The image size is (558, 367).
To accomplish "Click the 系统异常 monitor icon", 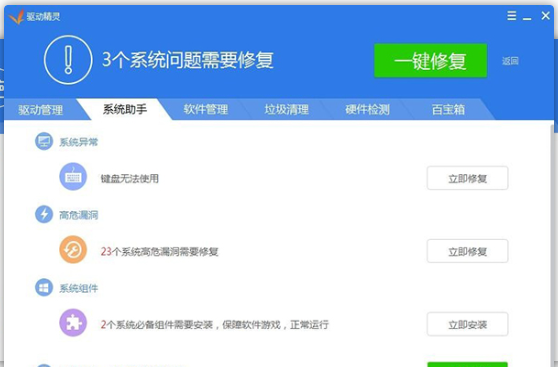I will click(x=44, y=141).
